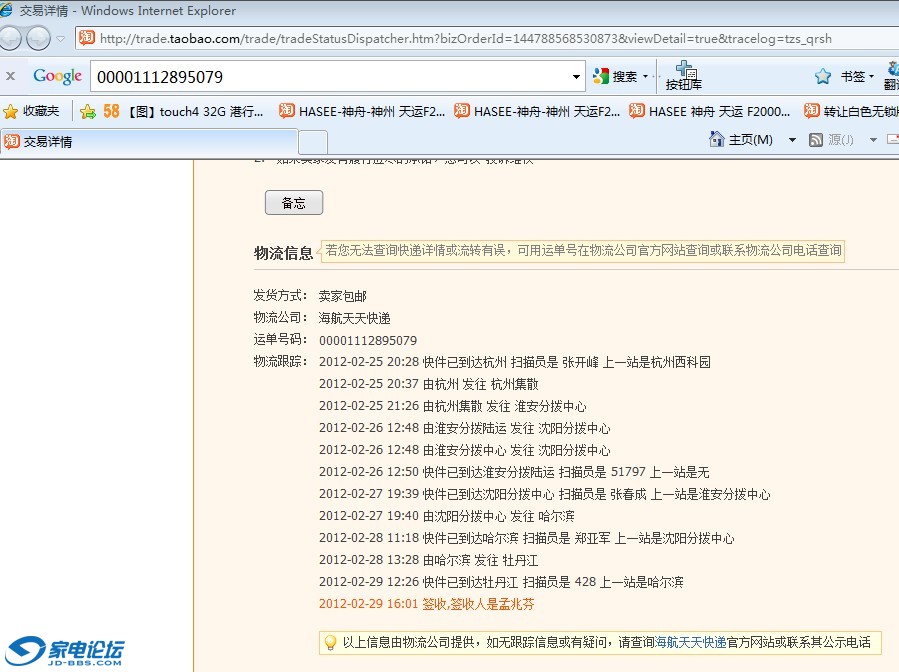
Task: Expand the Google search box dropdown
Action: tap(576, 77)
